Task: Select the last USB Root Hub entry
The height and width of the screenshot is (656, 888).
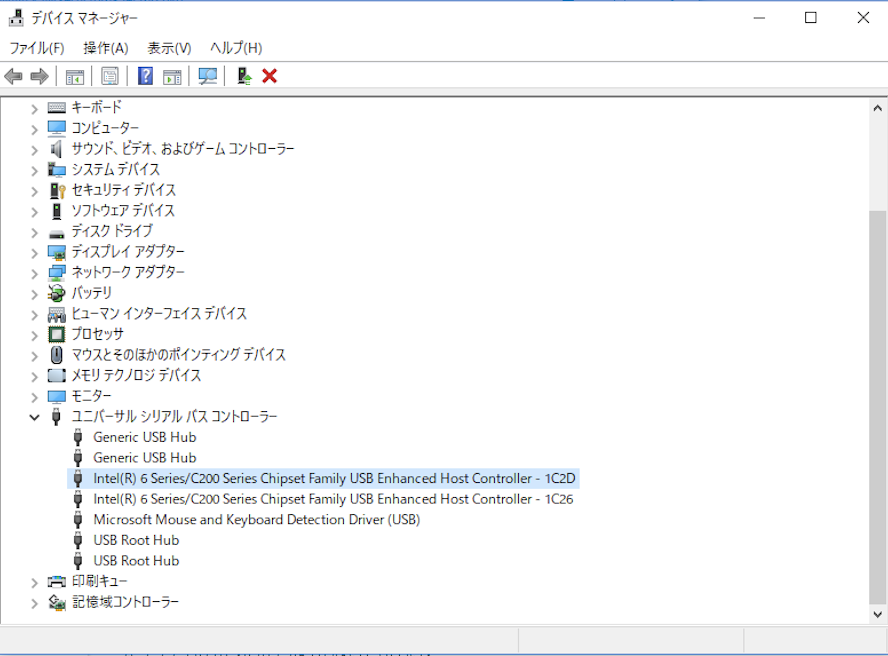Action: point(136,561)
